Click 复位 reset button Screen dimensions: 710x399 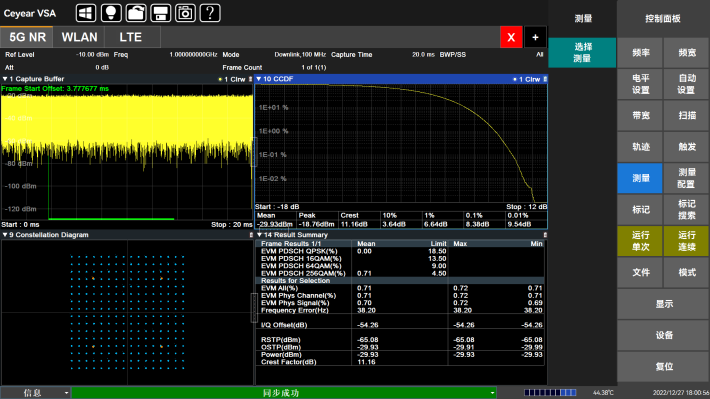point(663,366)
